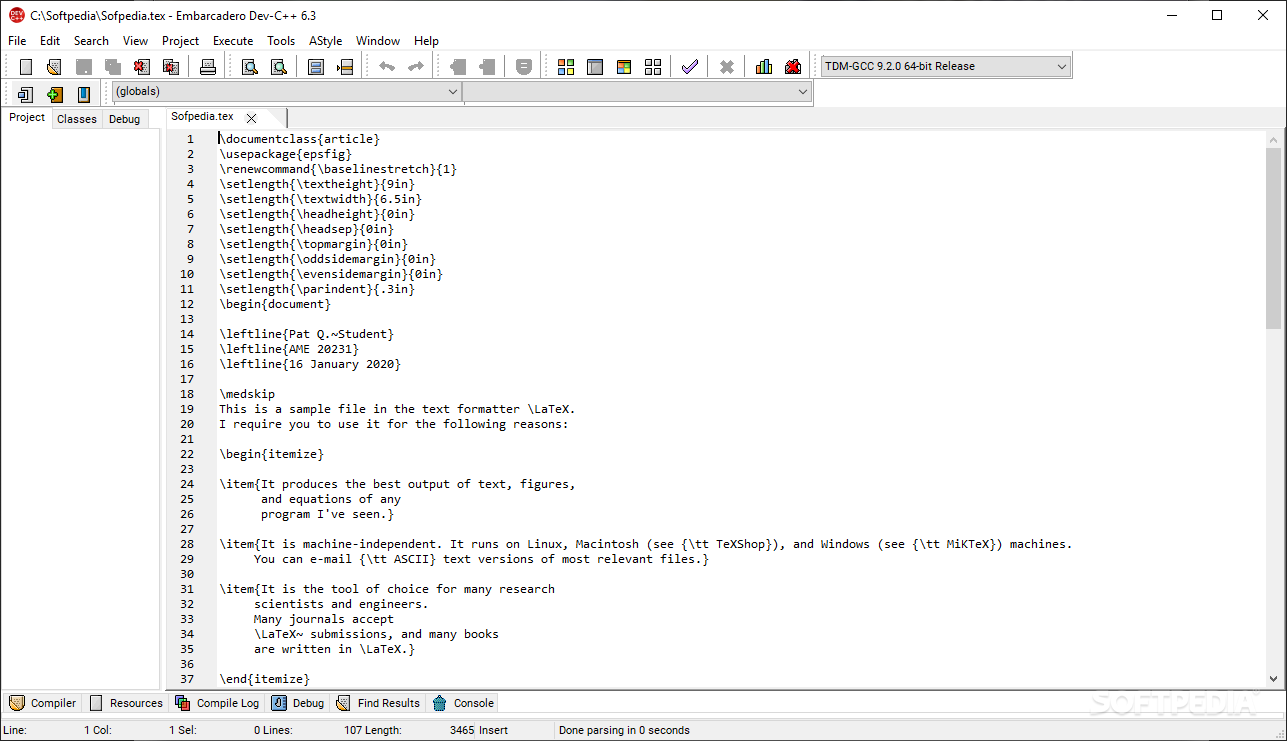Open the Compile Log tab
1287x741 pixels.
218,703
